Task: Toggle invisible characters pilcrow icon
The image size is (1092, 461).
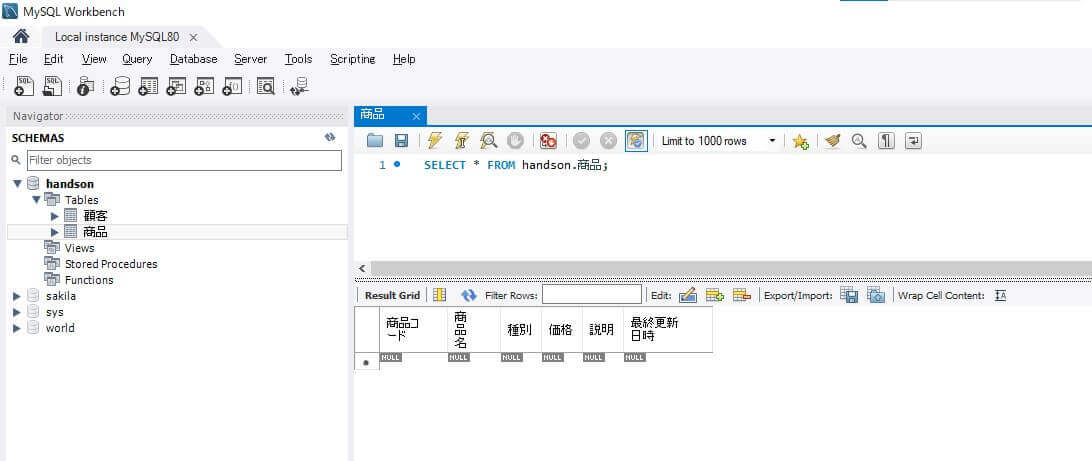Action: click(886, 141)
